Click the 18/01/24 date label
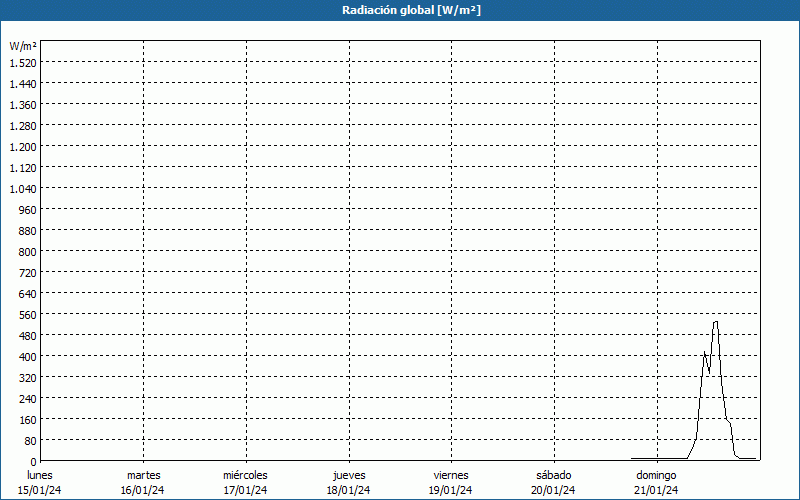800x500 pixels. (x=348, y=490)
